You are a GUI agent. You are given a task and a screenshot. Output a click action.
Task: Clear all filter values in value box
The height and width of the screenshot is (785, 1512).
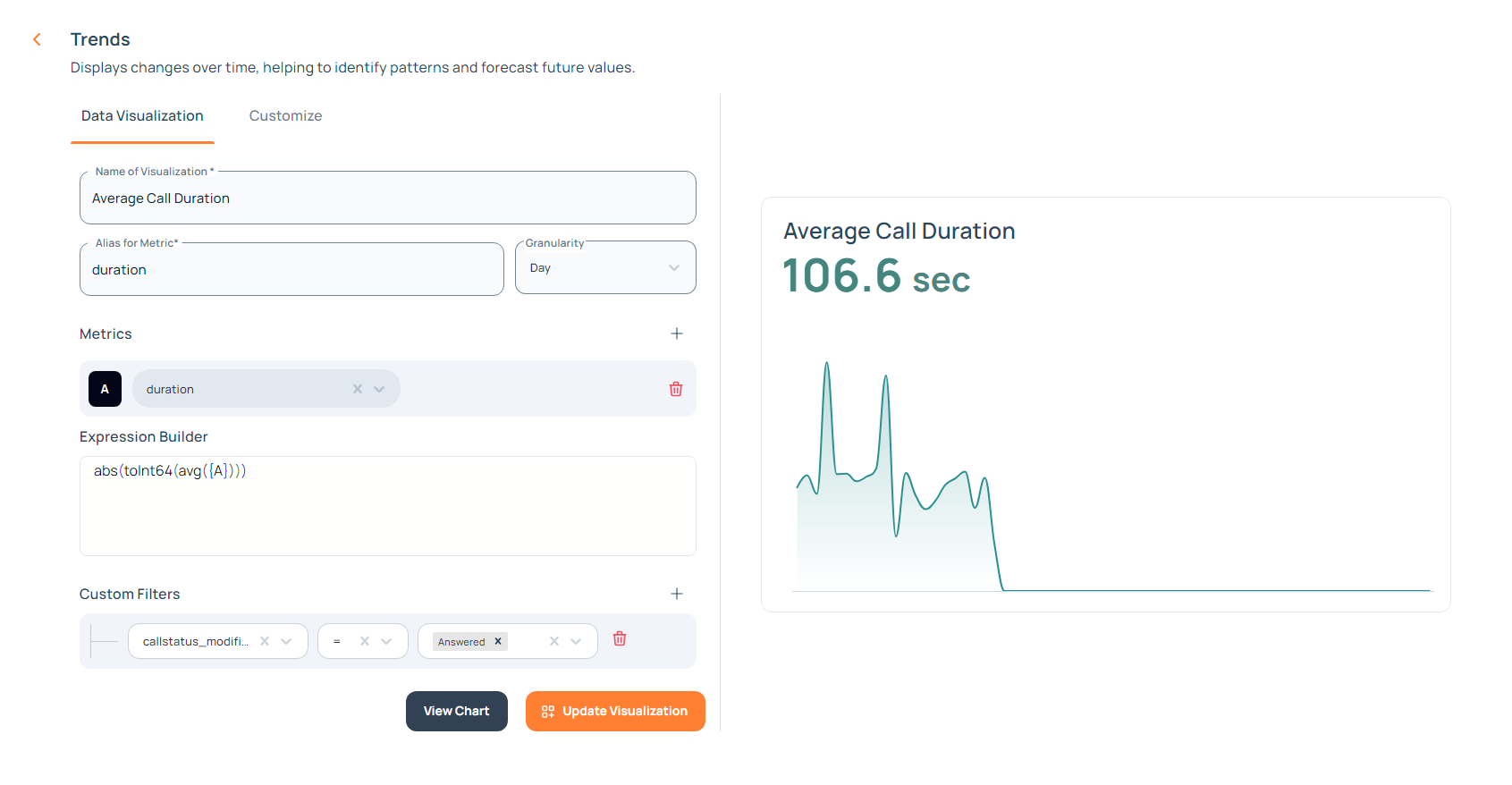click(x=554, y=641)
